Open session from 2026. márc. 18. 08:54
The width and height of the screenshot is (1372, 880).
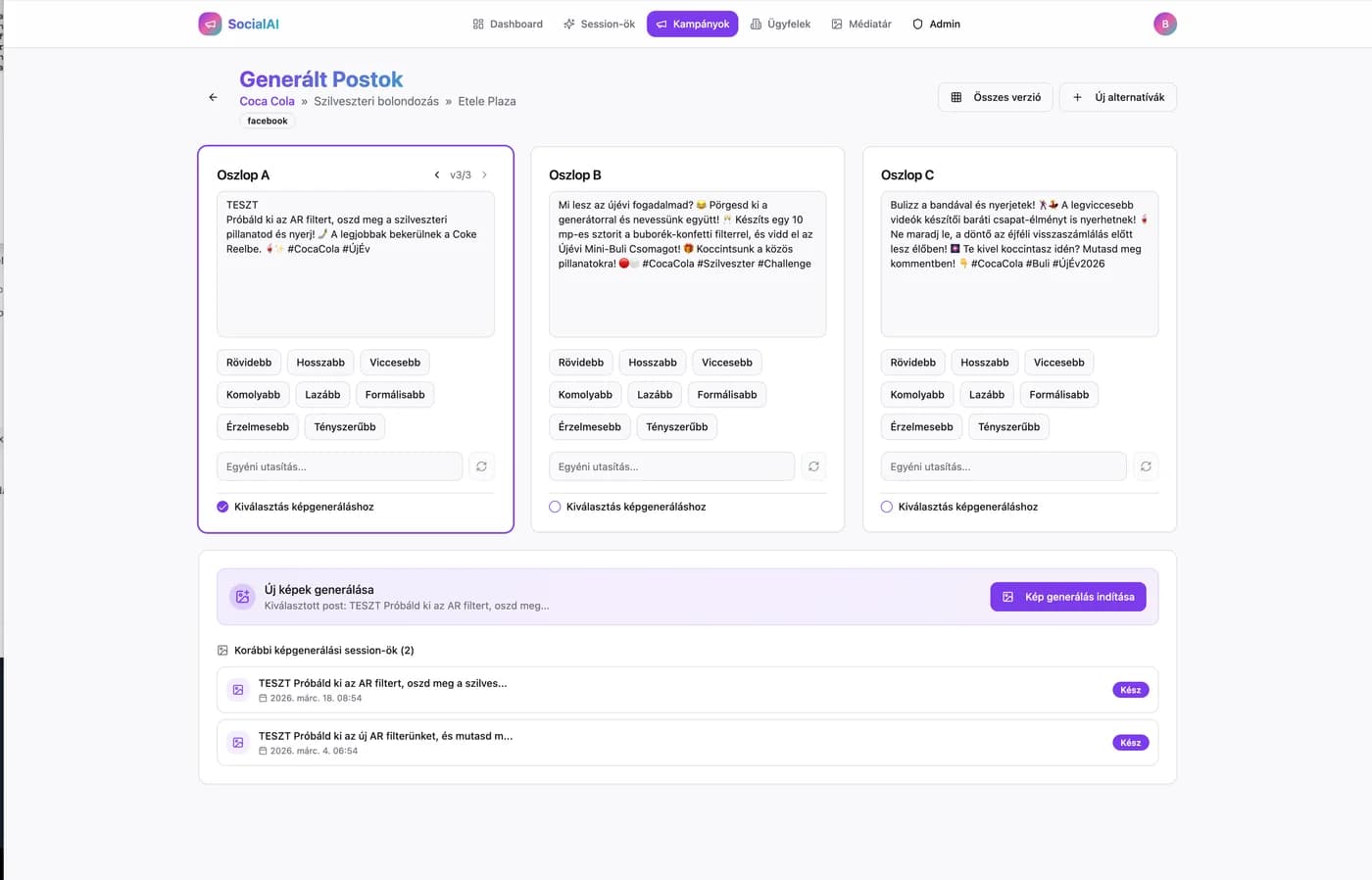tap(688, 690)
